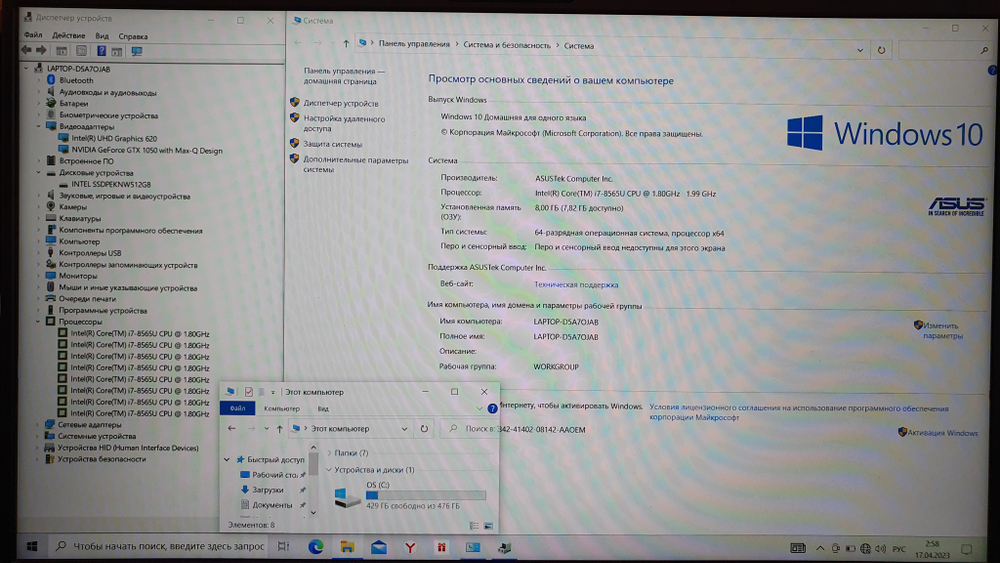
Task: Open Explorer address bar dropdown
Action: tap(404, 429)
